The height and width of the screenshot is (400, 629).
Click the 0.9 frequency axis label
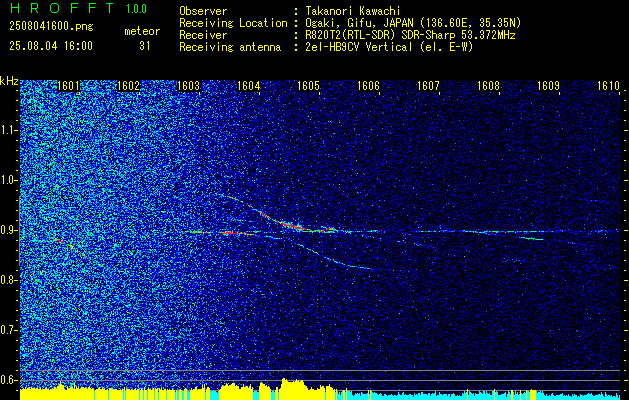click(9, 230)
